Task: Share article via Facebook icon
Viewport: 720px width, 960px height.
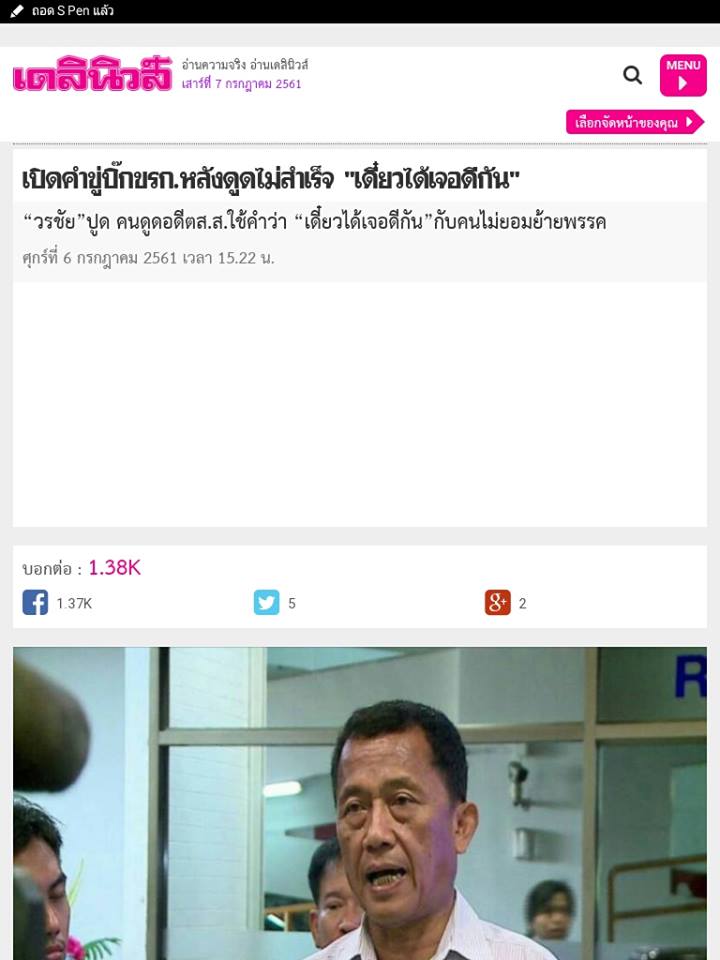Action: coord(35,602)
